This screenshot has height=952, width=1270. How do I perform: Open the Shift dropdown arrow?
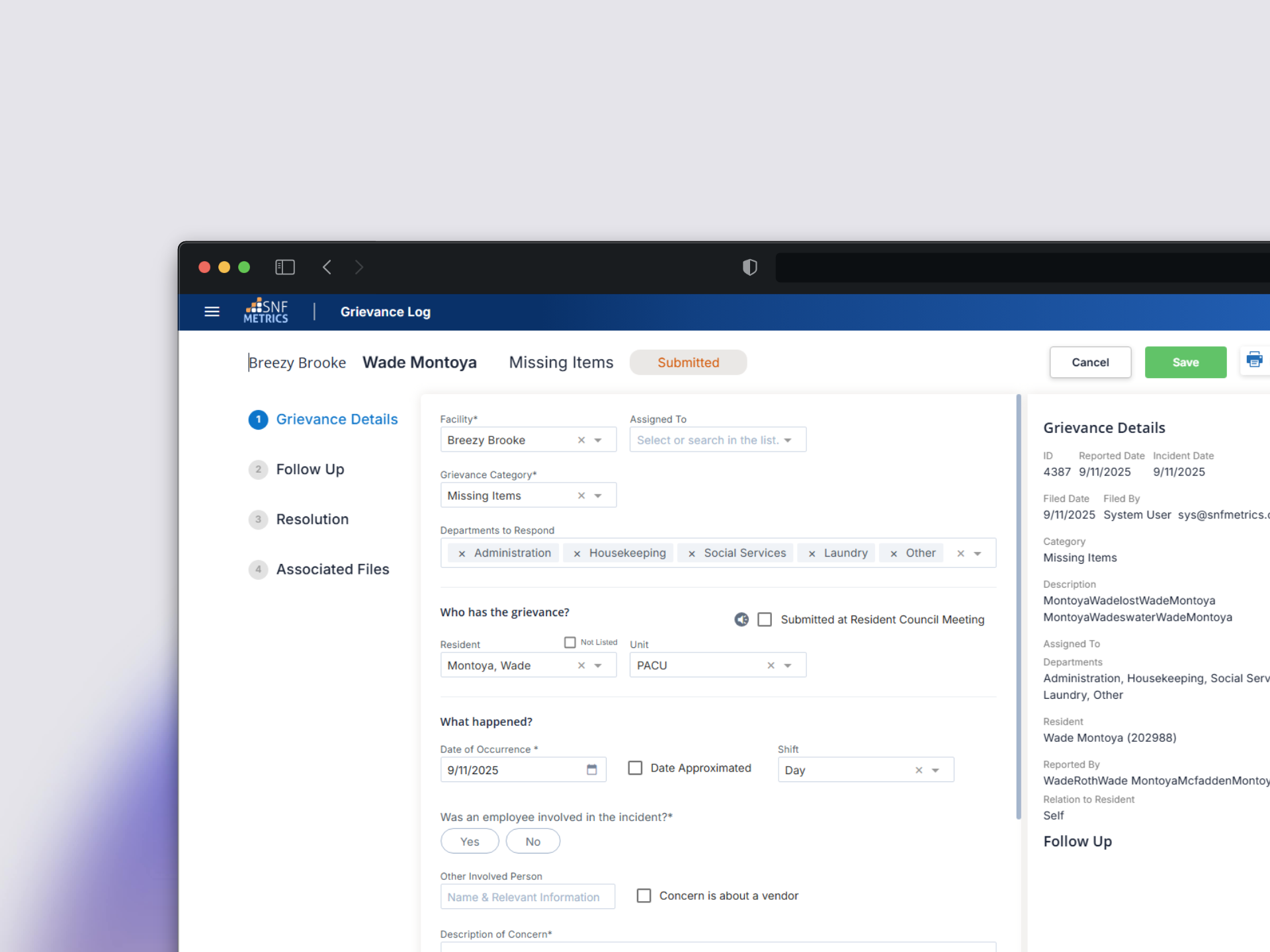(935, 770)
